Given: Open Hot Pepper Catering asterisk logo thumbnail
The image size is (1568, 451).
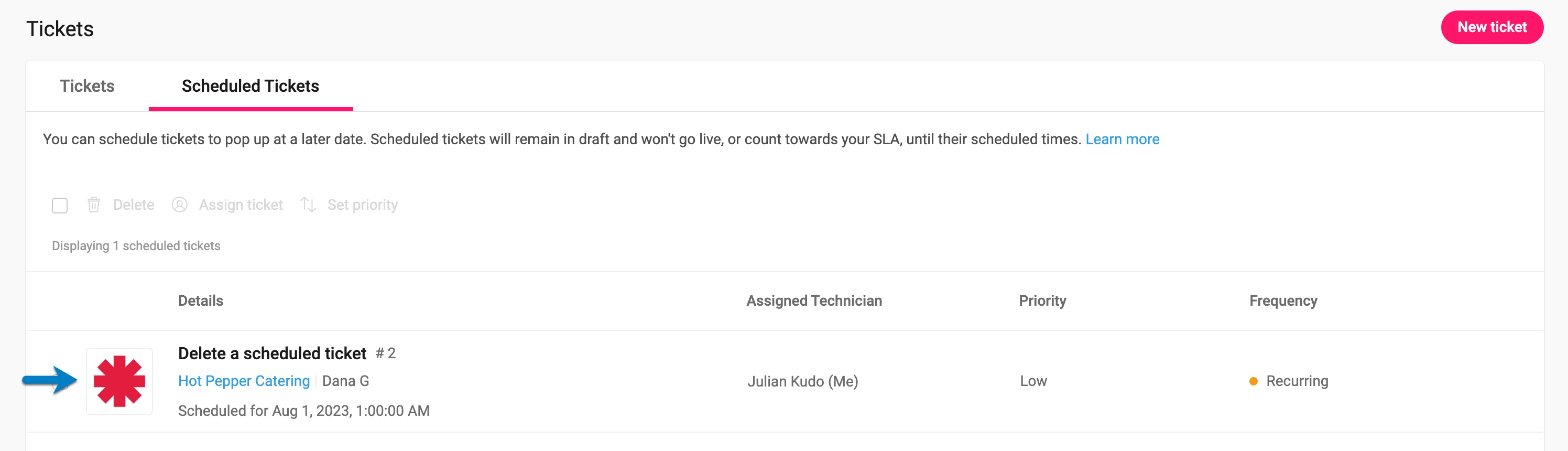Looking at the screenshot, I should [x=119, y=381].
